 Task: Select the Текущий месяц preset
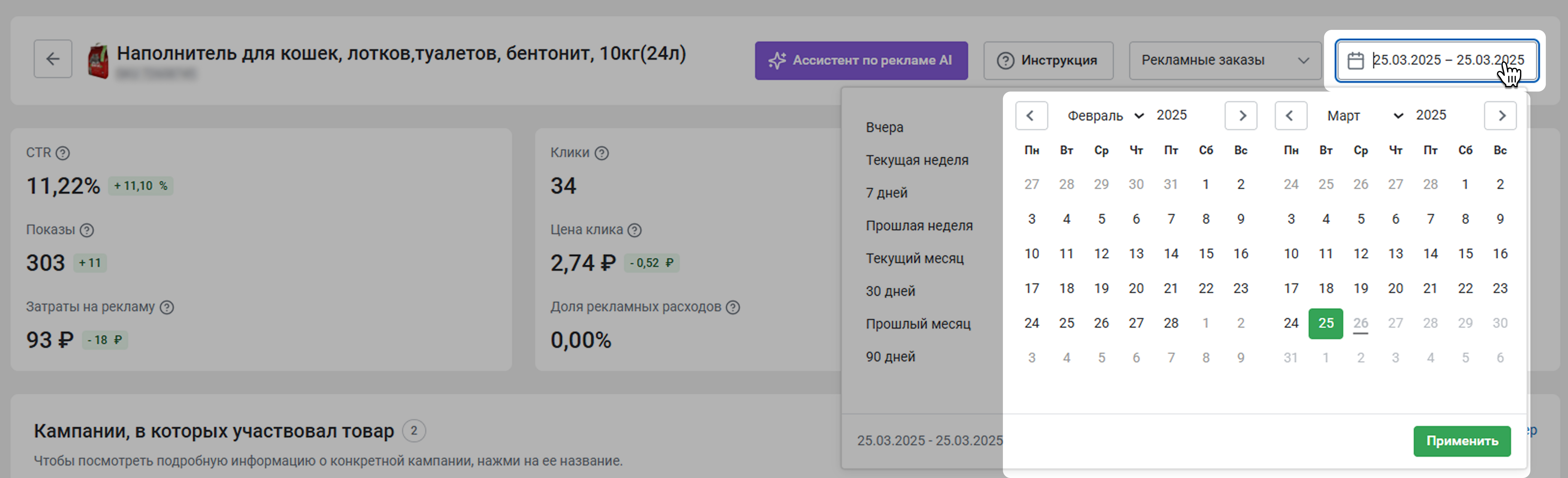(915, 259)
